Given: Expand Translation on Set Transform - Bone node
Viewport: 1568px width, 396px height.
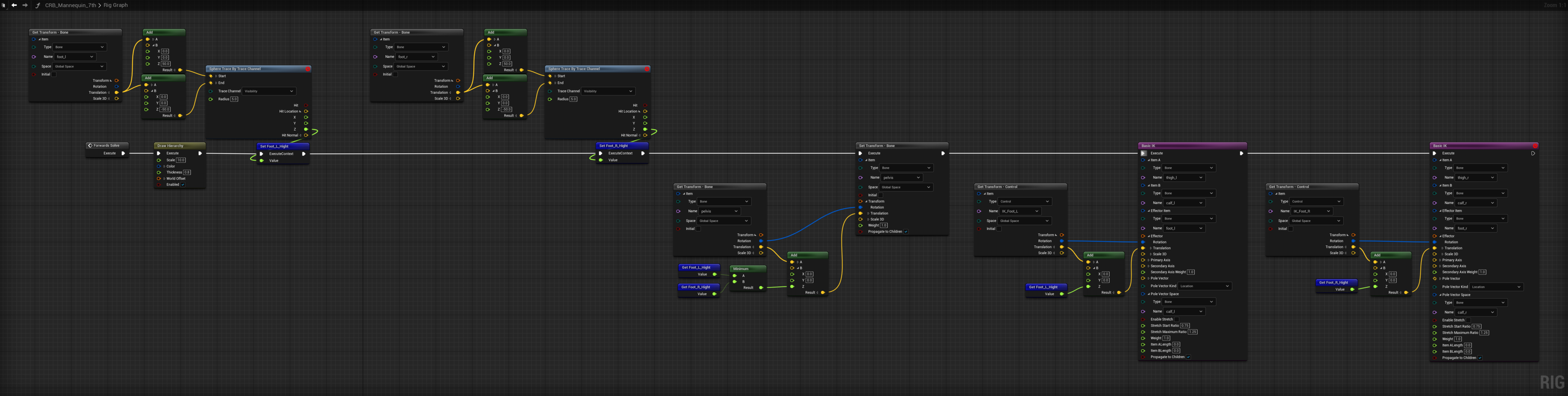Looking at the screenshot, I should (868, 213).
